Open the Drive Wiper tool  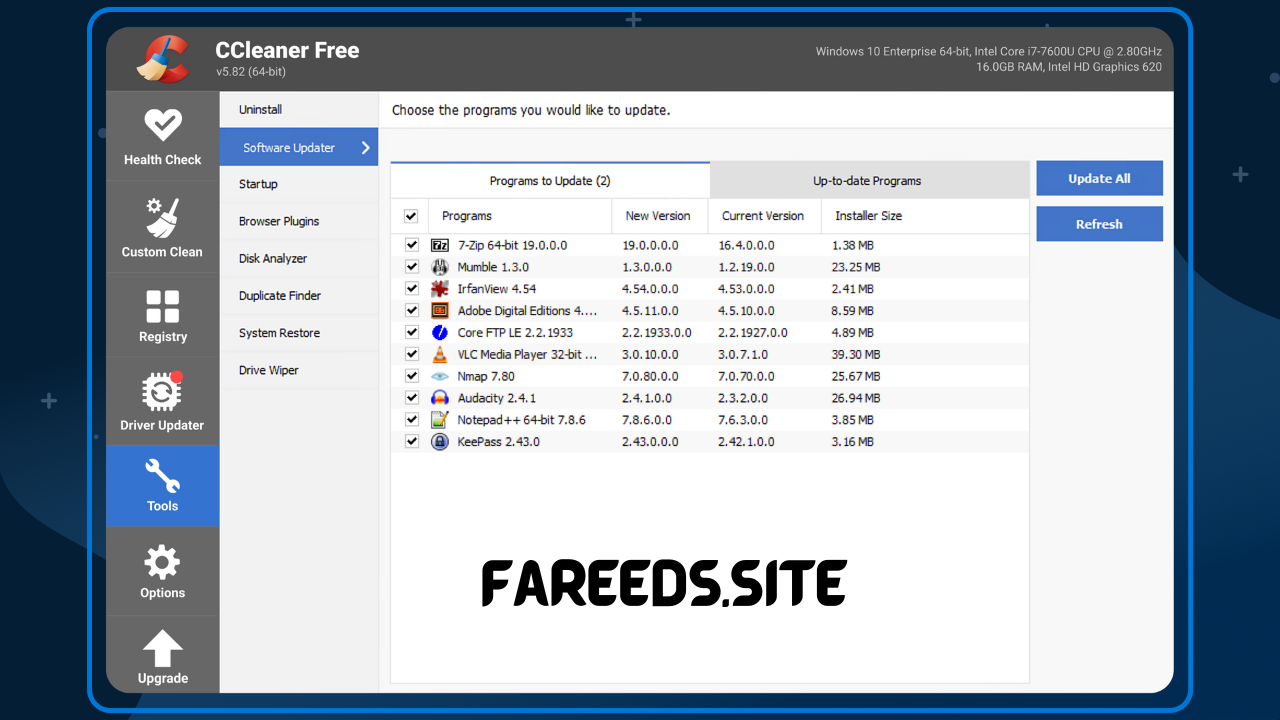[299, 370]
